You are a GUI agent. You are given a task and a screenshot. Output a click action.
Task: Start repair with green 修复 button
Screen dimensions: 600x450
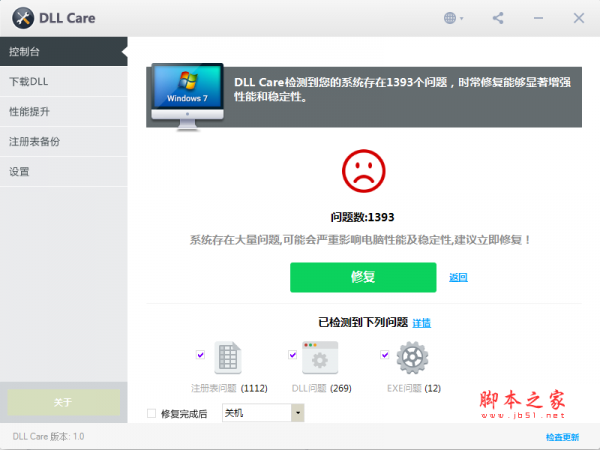363,277
